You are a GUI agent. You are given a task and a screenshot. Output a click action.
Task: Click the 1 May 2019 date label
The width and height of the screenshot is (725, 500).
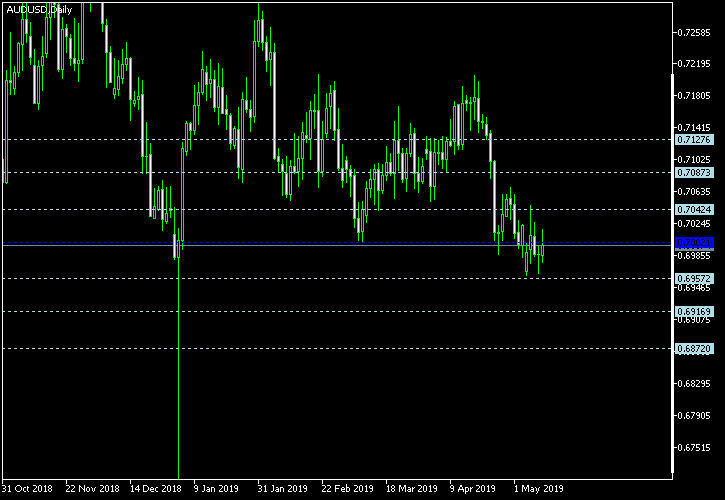(x=539, y=488)
